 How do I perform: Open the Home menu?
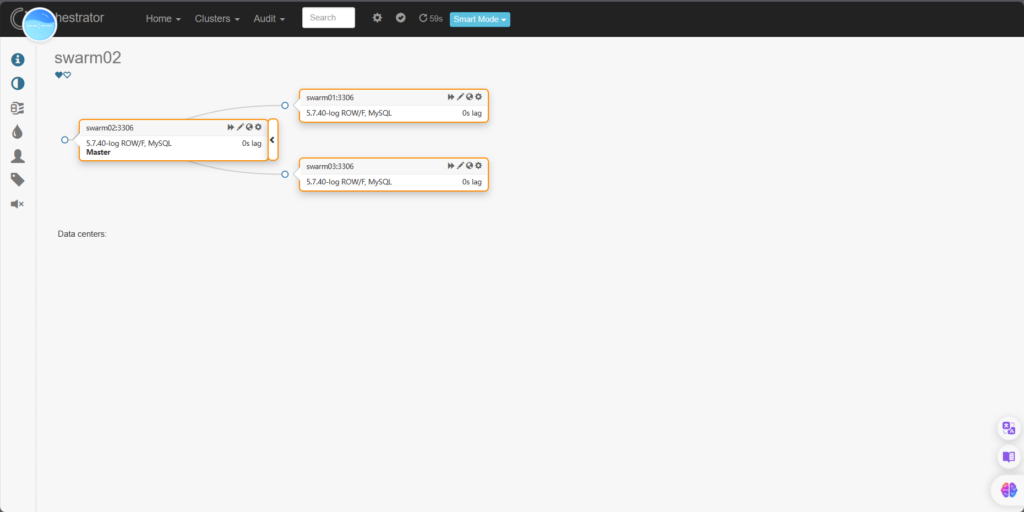[163, 19]
